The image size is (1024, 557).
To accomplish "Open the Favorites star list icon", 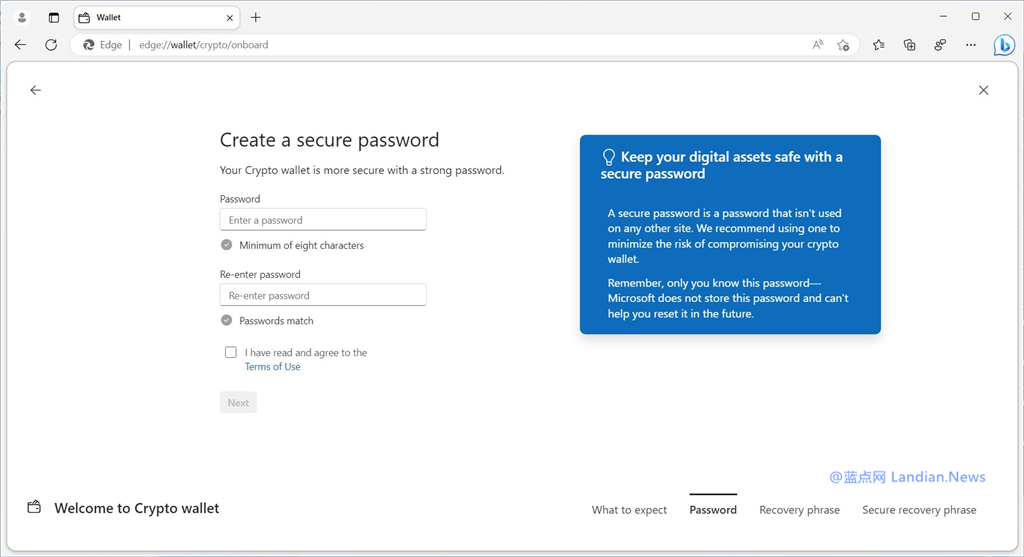I will click(x=878, y=45).
